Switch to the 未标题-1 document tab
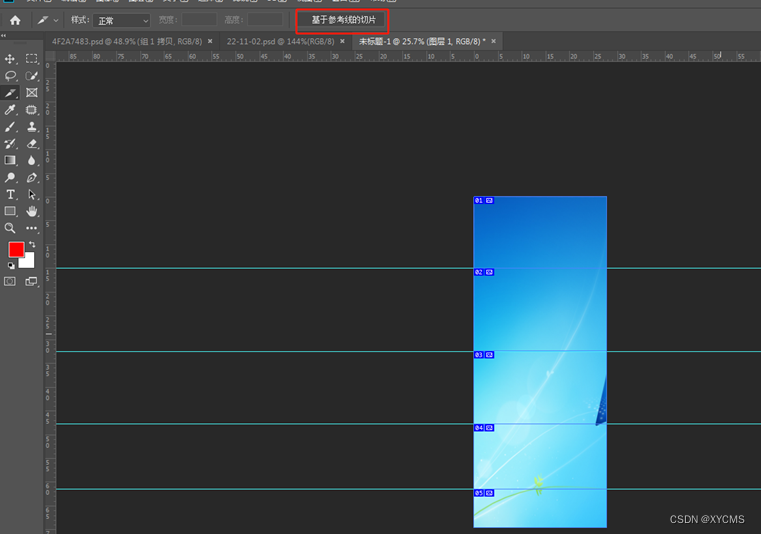This screenshot has height=534, width=761. pos(422,42)
